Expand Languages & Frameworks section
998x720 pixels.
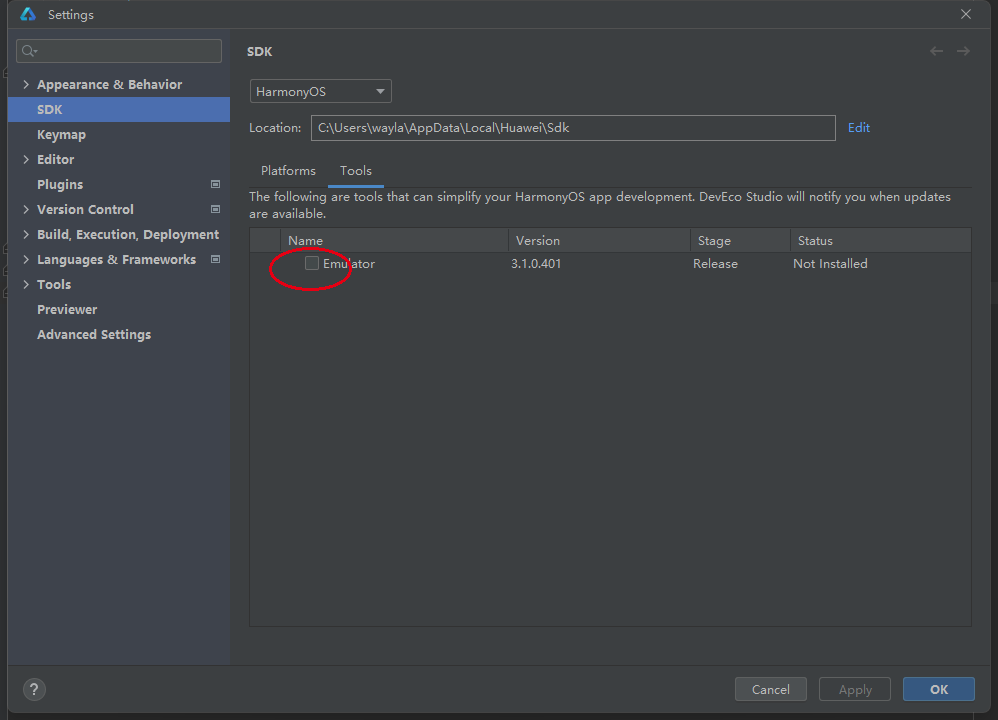click(x=26, y=259)
